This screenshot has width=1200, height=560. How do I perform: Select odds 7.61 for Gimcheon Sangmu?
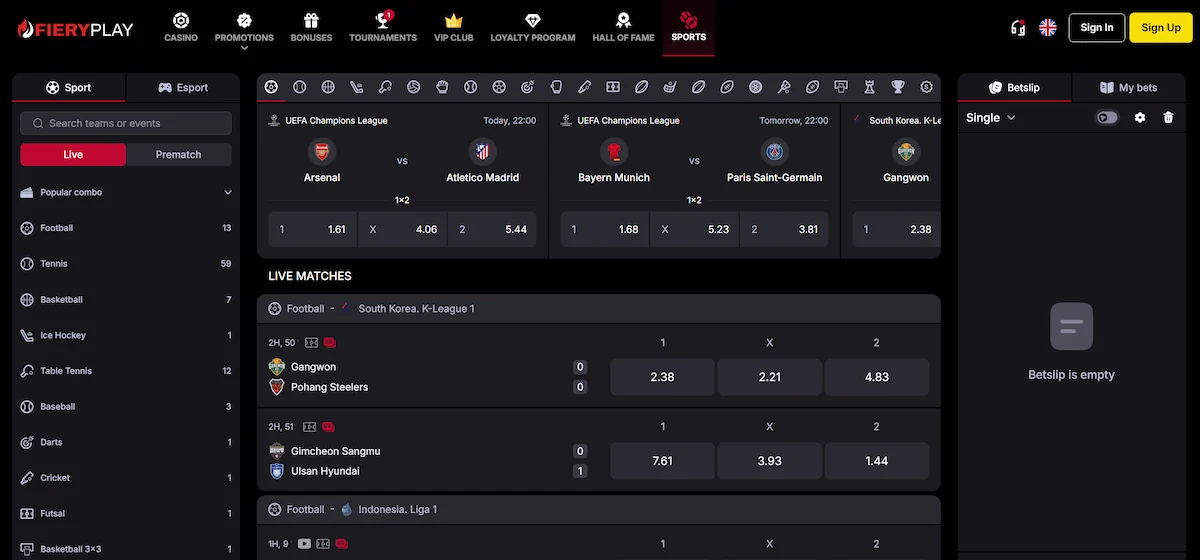click(662, 461)
